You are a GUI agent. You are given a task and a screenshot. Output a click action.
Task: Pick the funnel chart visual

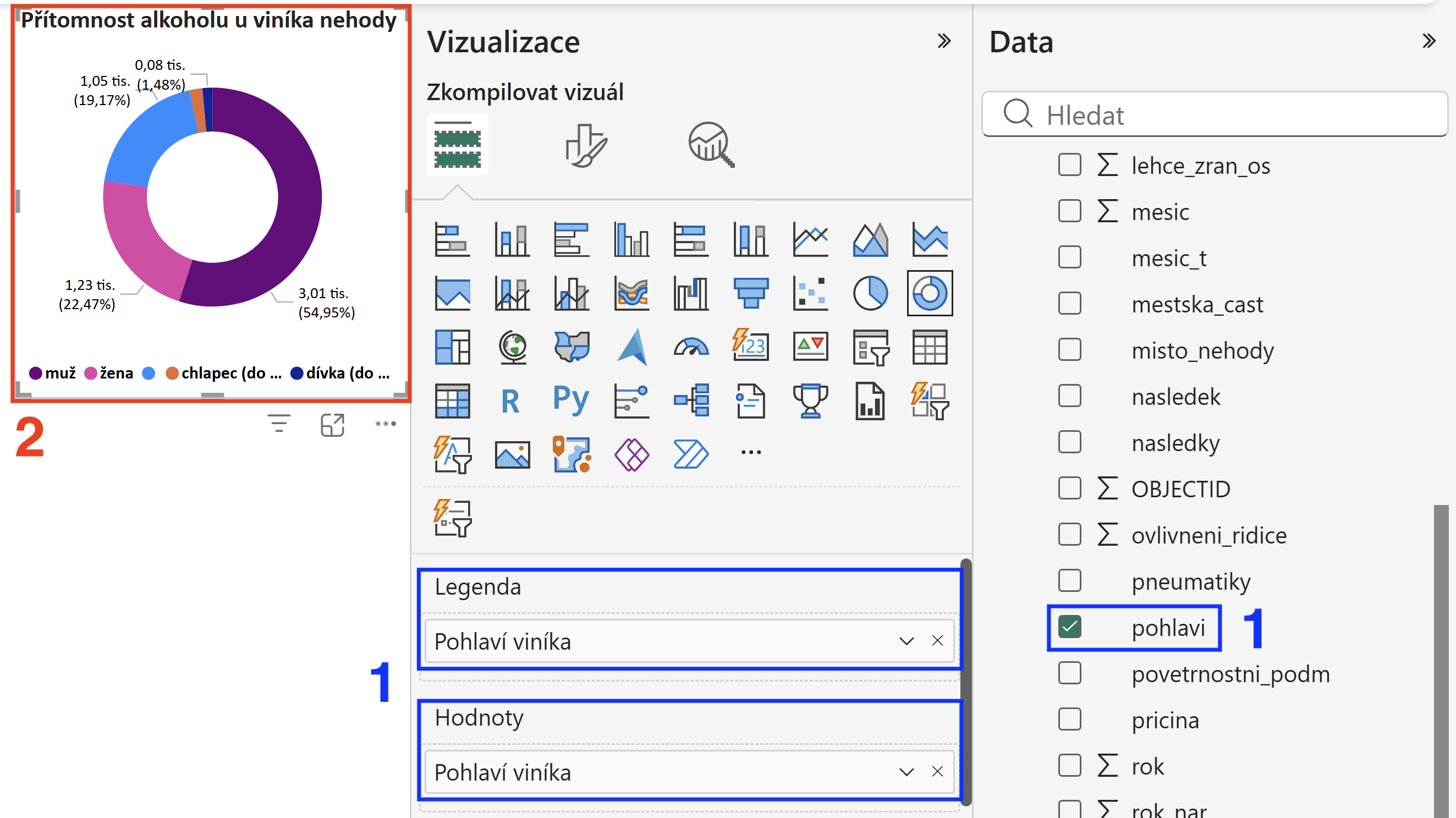coord(750,293)
